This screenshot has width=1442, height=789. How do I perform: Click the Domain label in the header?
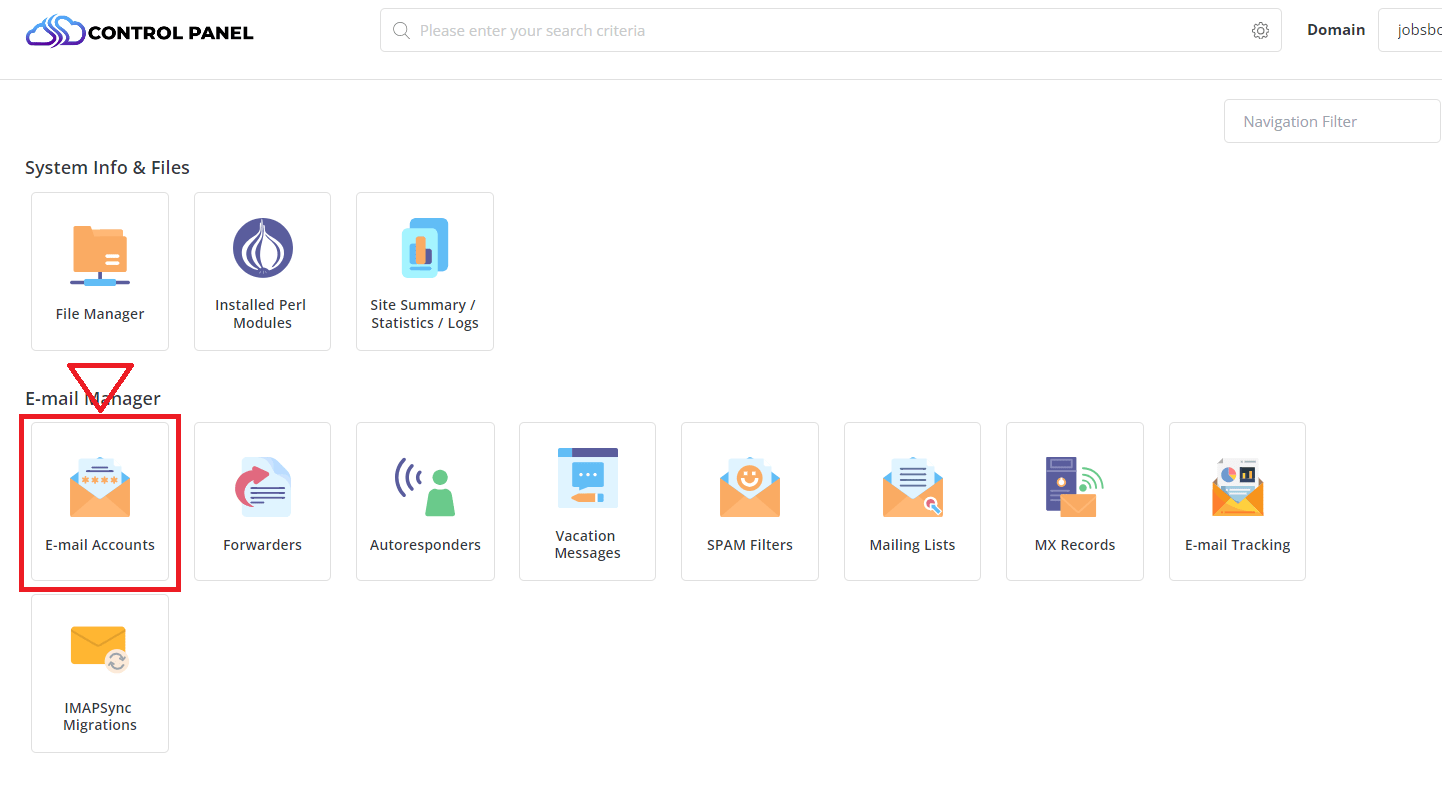pyautogui.click(x=1336, y=29)
